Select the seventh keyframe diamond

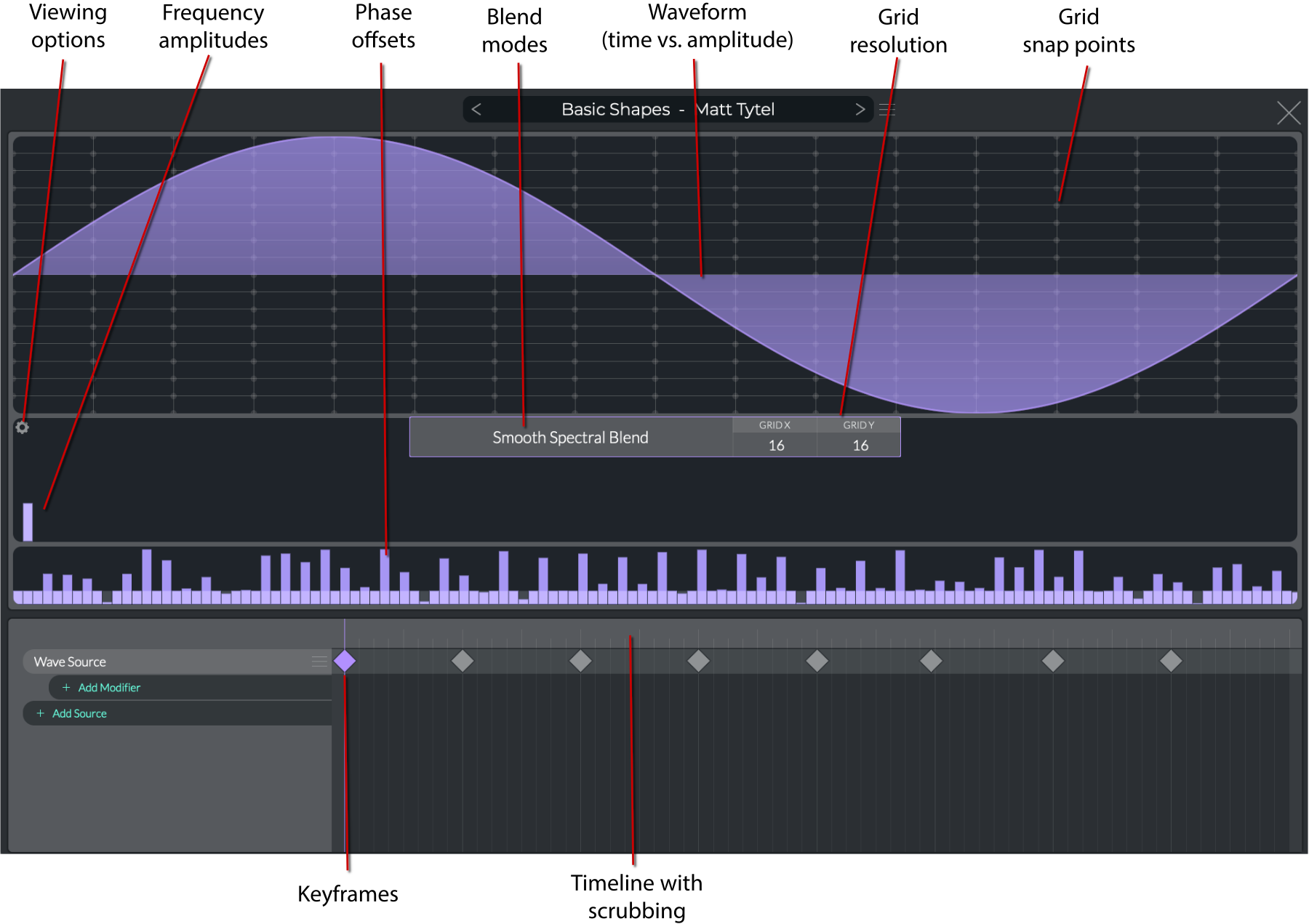pyautogui.click(x=1053, y=661)
